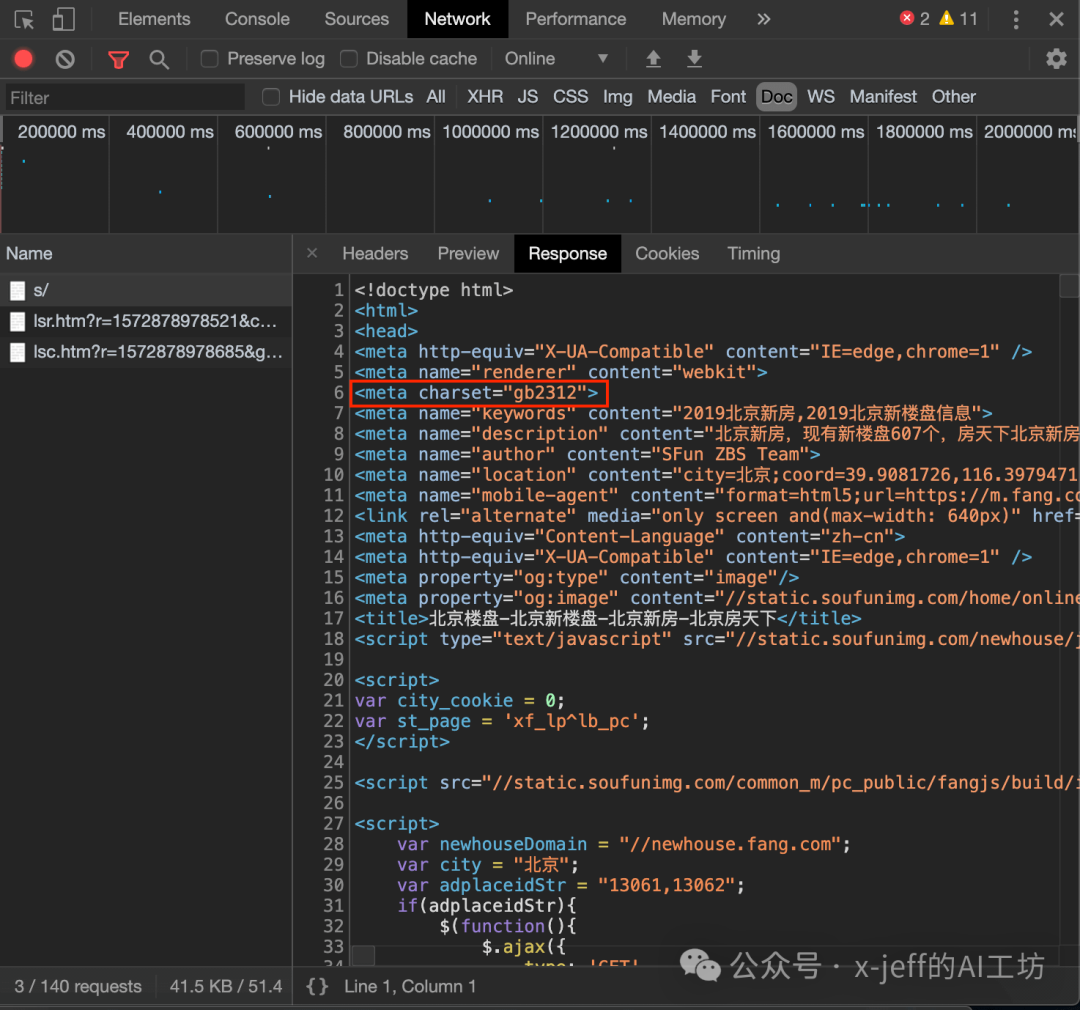Open network settings gear icon
The height and width of the screenshot is (1010, 1080).
(x=1056, y=59)
